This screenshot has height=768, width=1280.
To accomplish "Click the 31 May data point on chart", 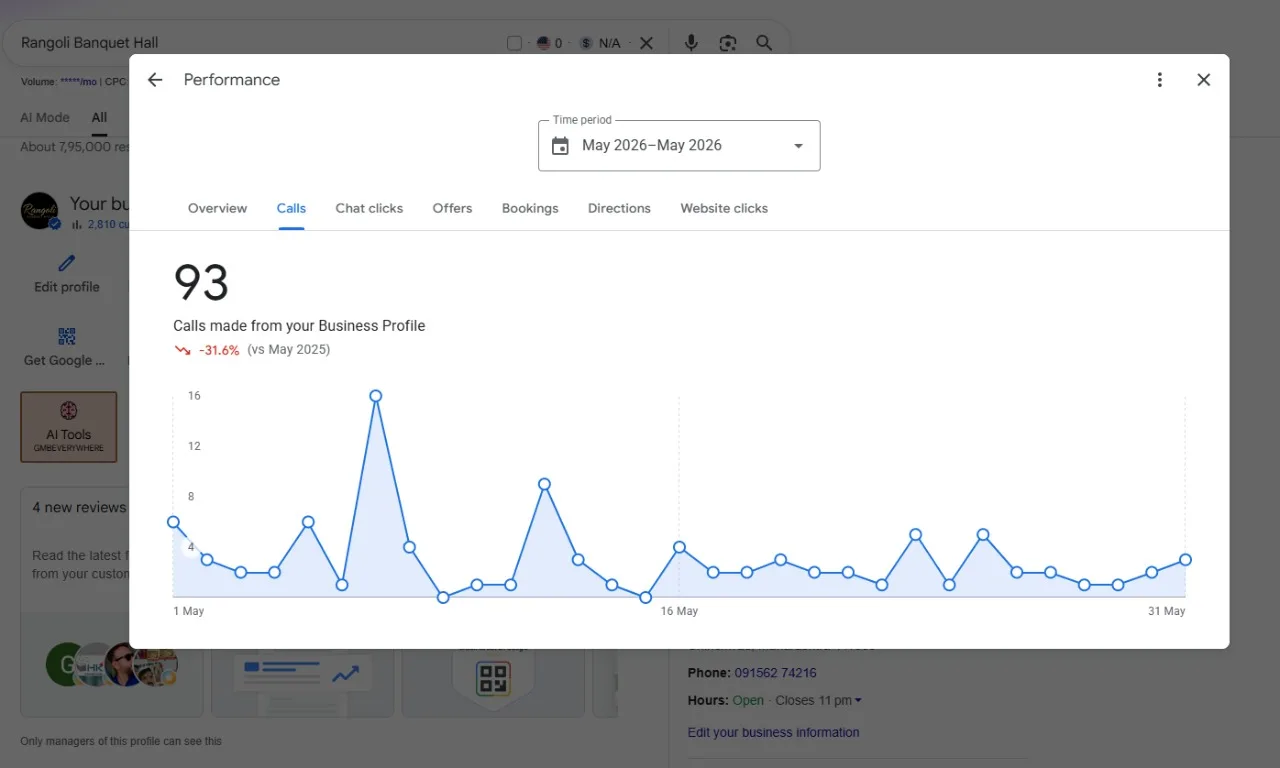I will pyautogui.click(x=1186, y=560).
